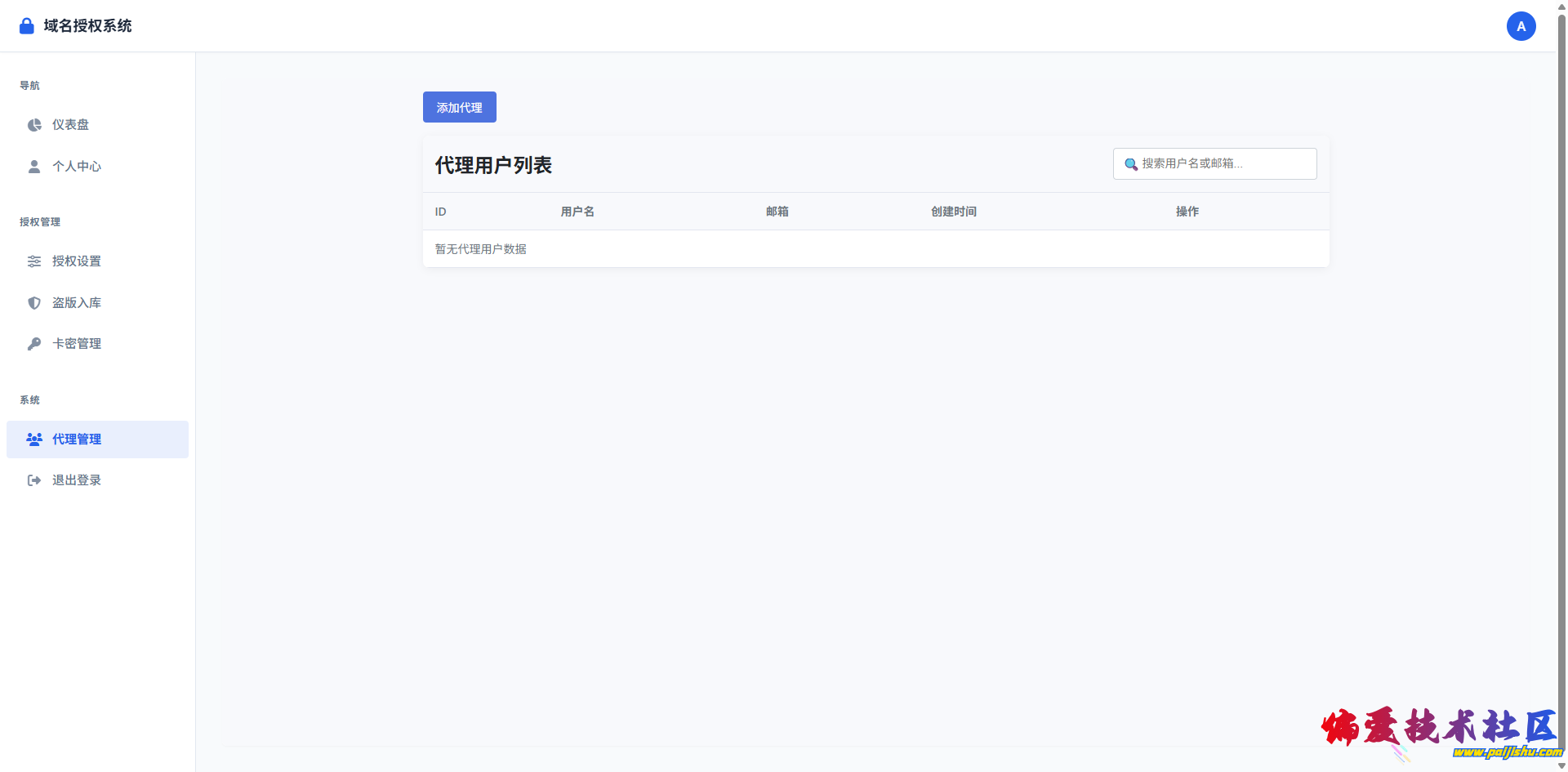Focus the 搜索用户名或邮箱 search field
Viewport: 1568px width, 772px height.
1225,163
